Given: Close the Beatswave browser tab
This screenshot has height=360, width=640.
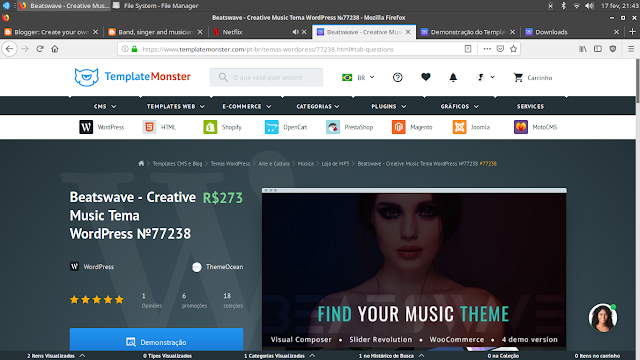Looking at the screenshot, I should click(x=408, y=32).
